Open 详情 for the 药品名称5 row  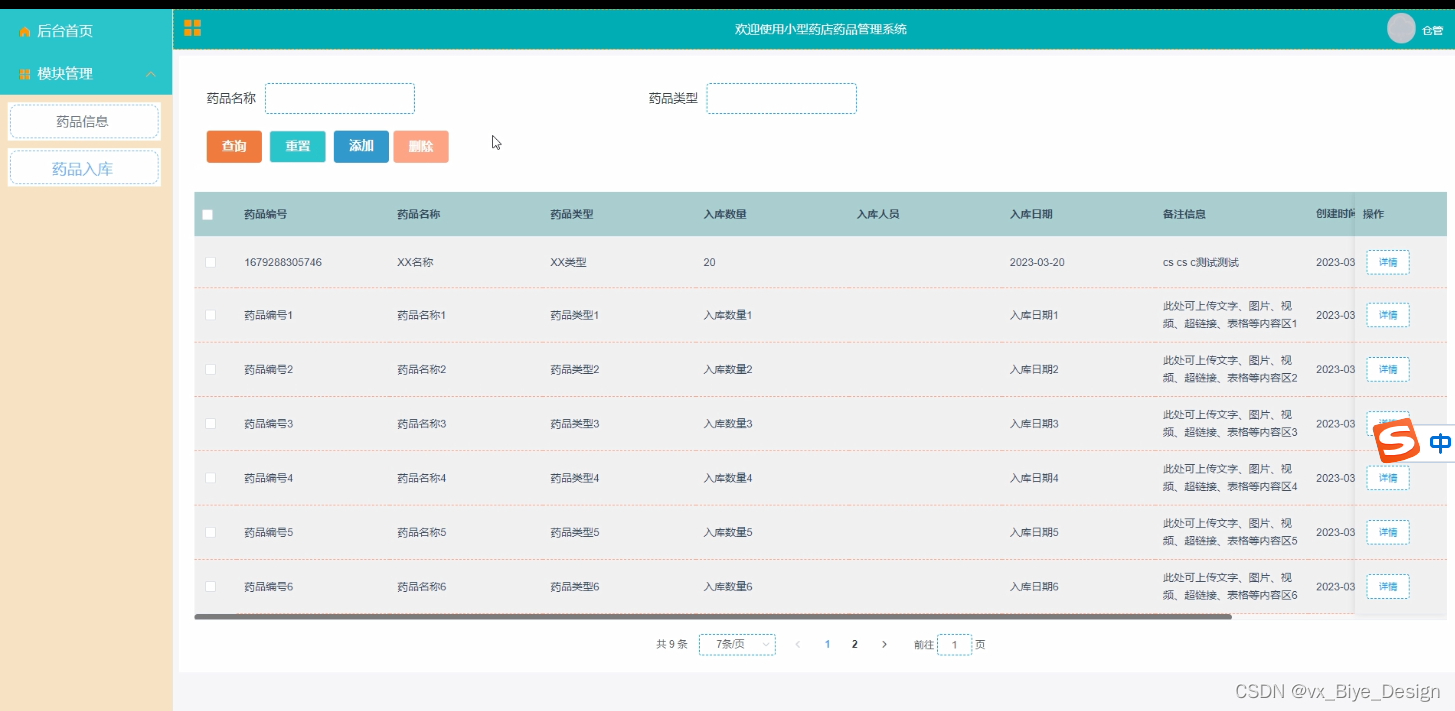coord(1388,532)
